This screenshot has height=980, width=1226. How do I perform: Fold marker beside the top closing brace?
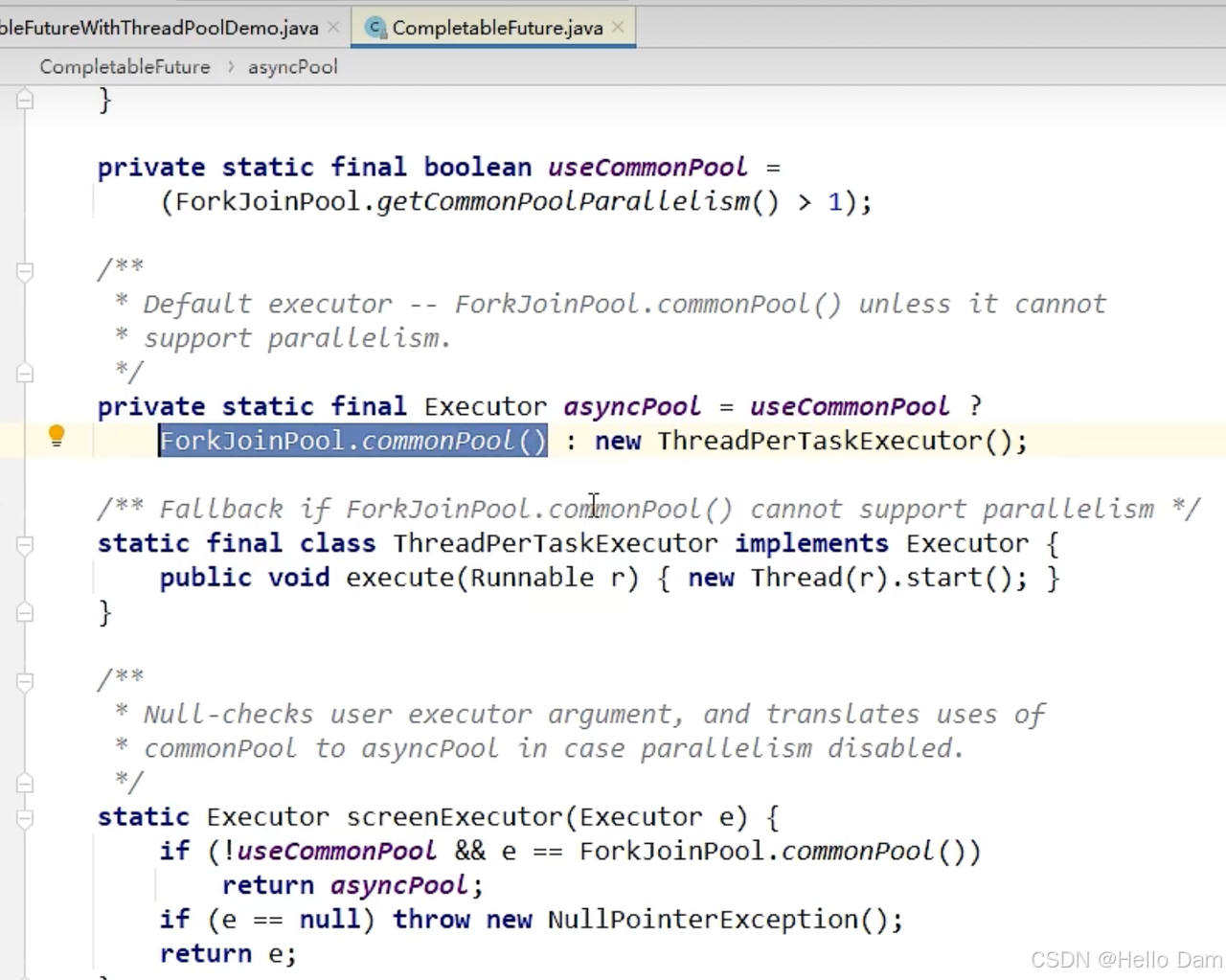[x=26, y=99]
